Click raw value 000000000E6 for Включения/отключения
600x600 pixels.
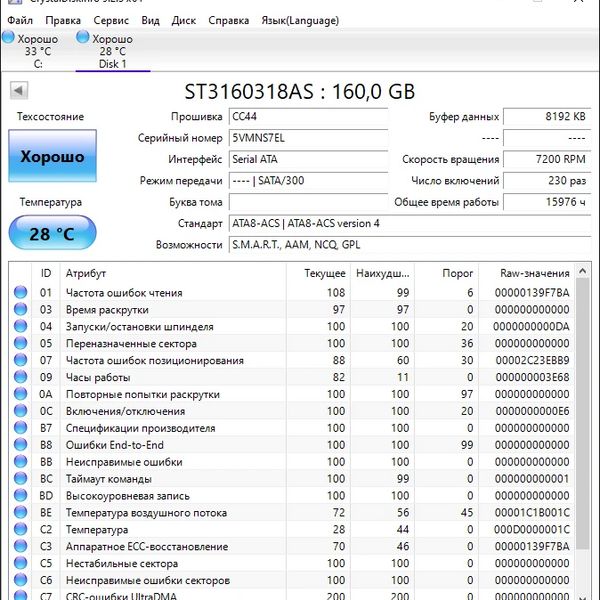coord(532,411)
